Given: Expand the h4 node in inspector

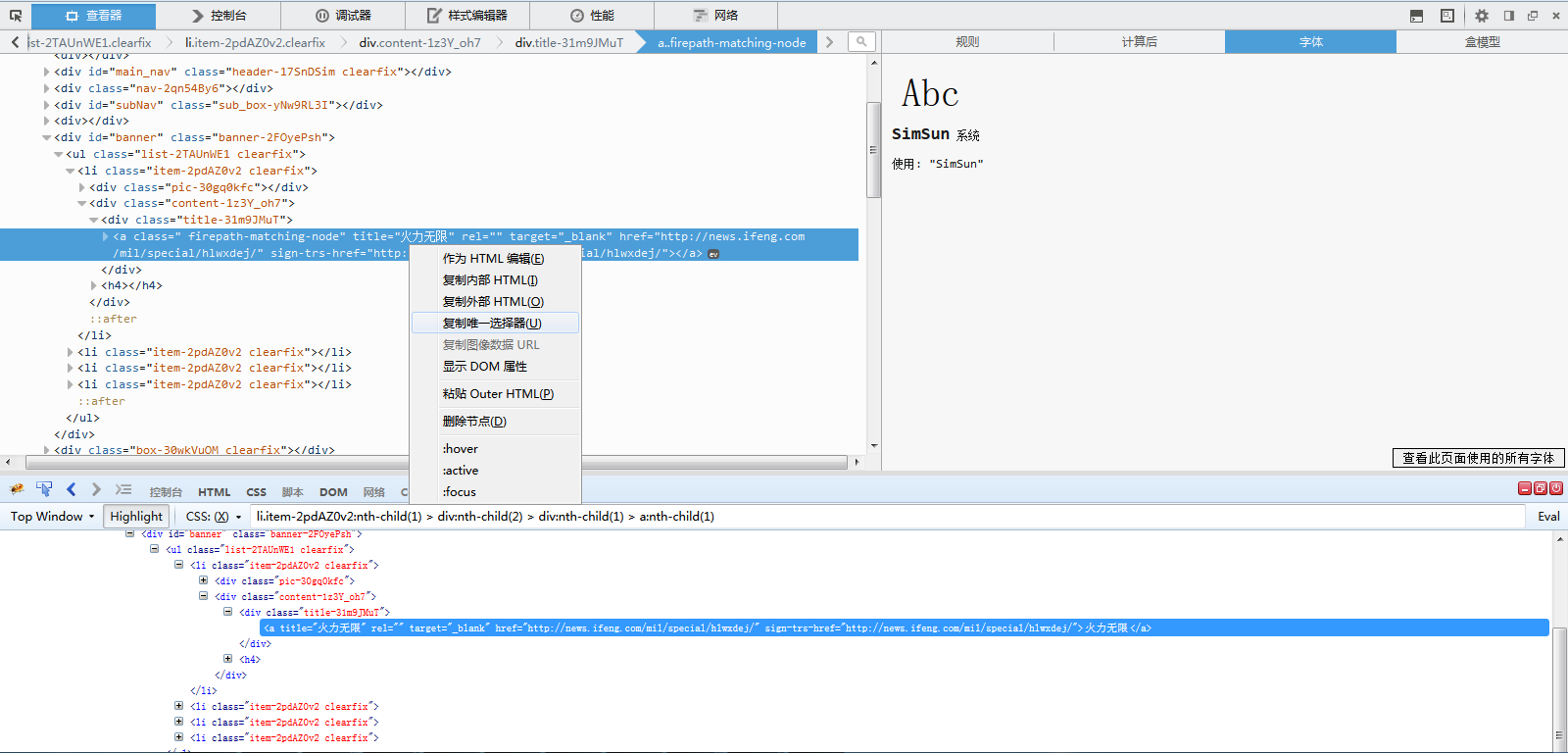Looking at the screenshot, I should click(93, 286).
